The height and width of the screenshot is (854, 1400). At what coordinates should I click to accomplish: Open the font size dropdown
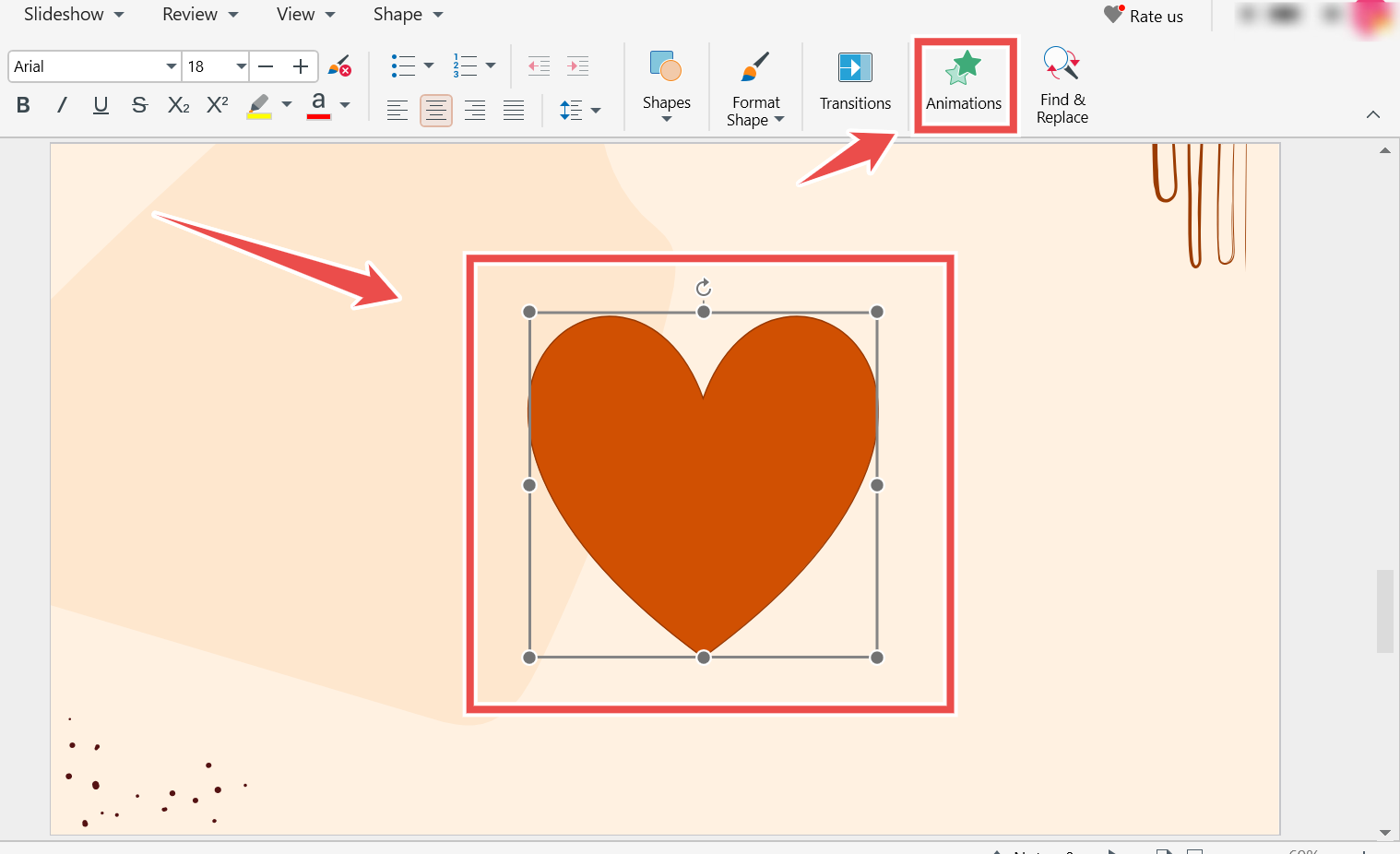(x=241, y=66)
